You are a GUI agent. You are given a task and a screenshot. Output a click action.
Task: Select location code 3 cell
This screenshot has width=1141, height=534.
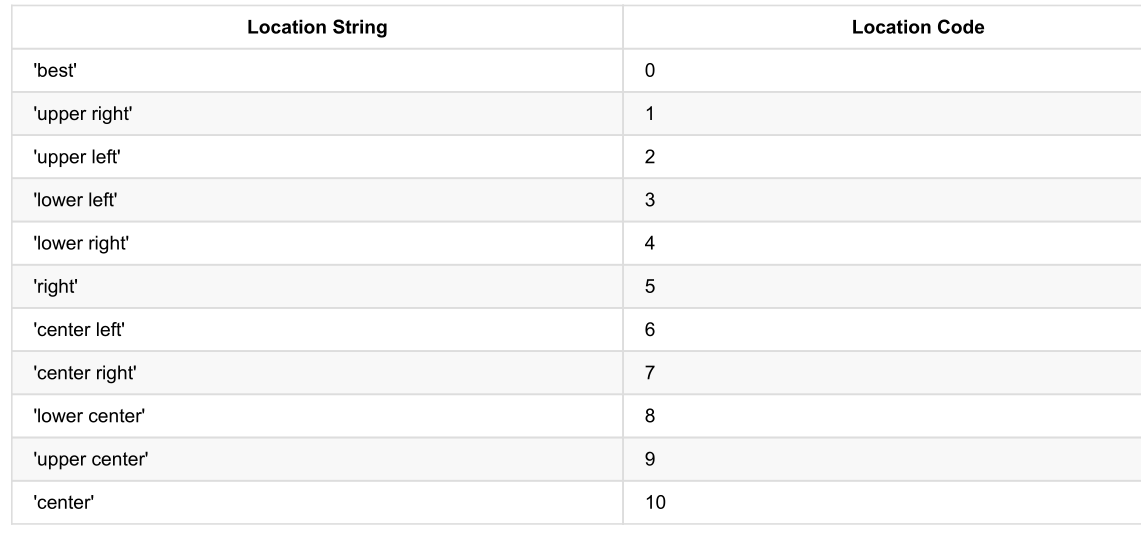(x=650, y=200)
